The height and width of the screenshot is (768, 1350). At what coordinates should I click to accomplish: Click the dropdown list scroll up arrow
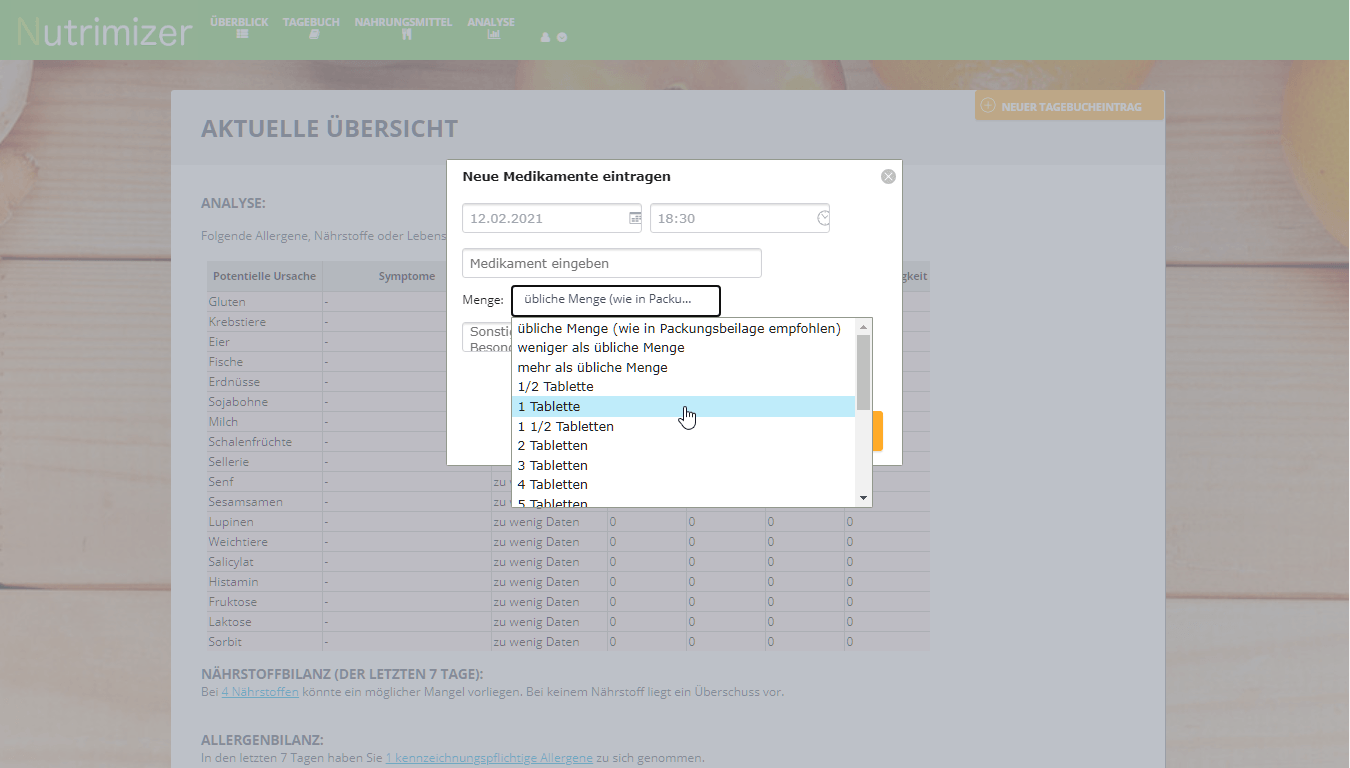point(864,326)
